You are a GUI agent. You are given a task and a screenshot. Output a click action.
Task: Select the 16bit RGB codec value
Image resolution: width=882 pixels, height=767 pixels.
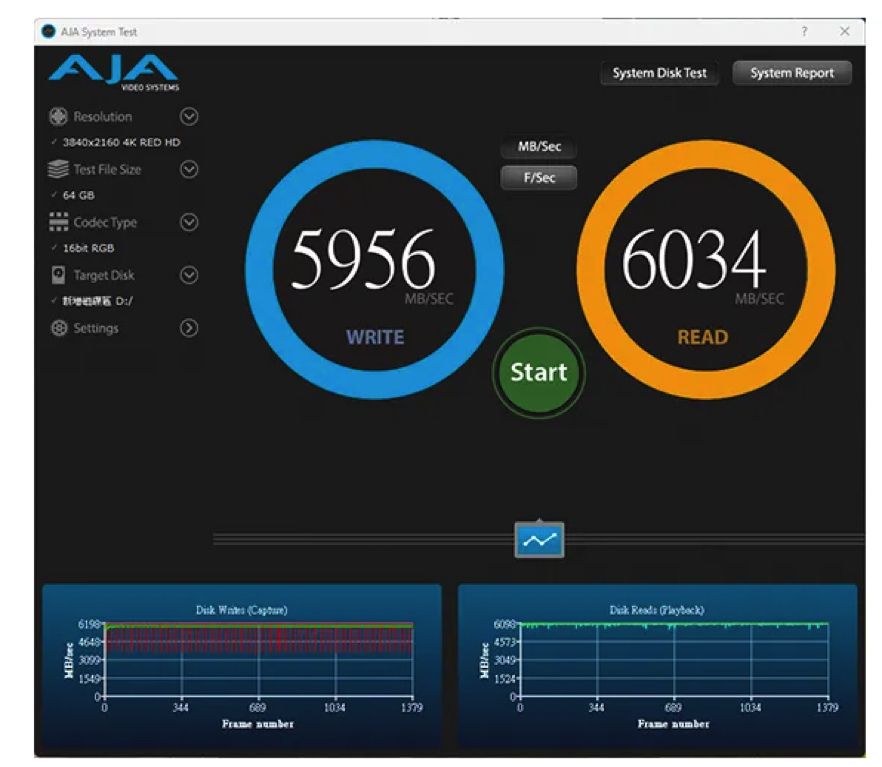click(x=88, y=248)
